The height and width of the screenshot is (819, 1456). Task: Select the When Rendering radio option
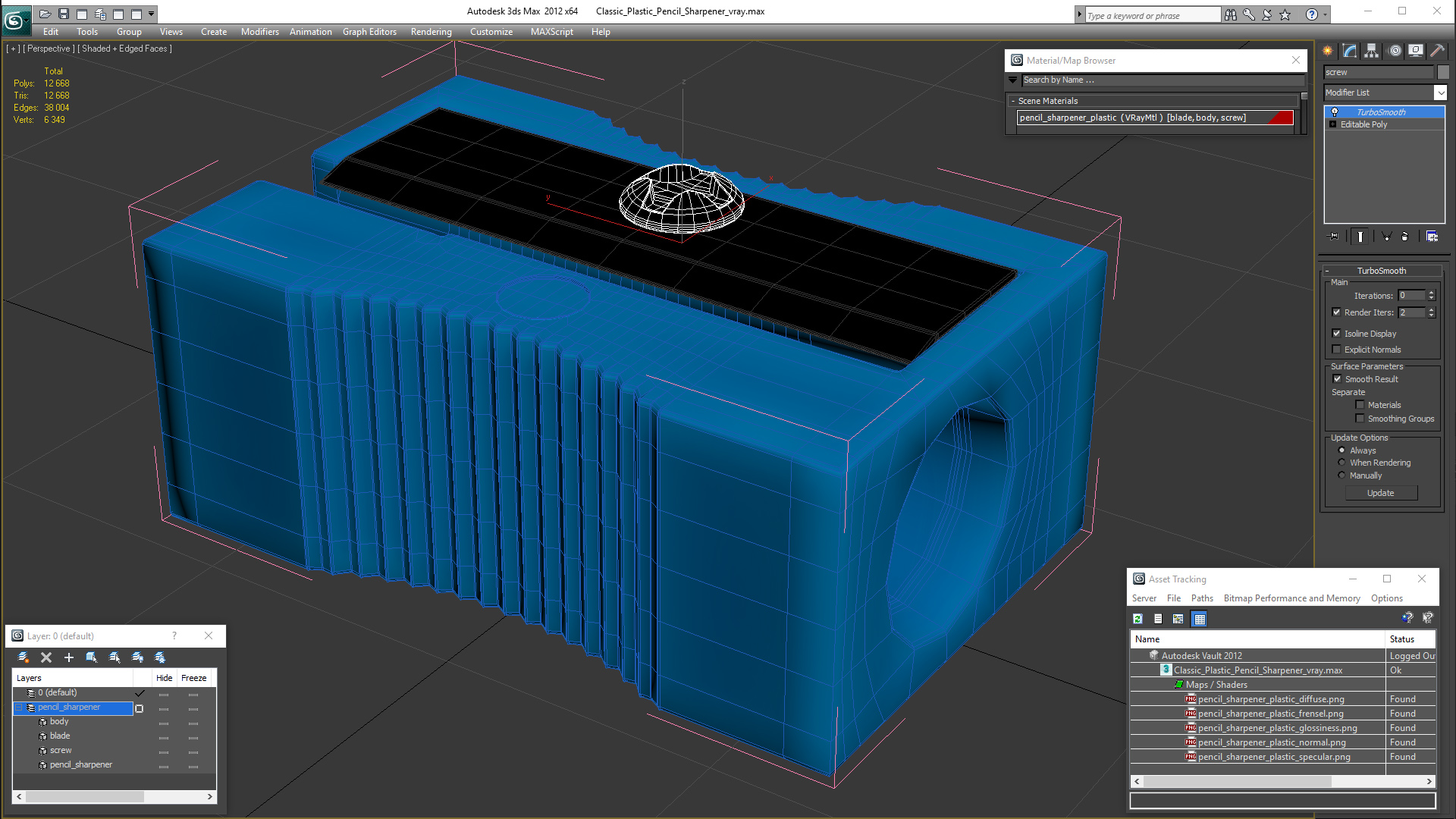(1341, 463)
